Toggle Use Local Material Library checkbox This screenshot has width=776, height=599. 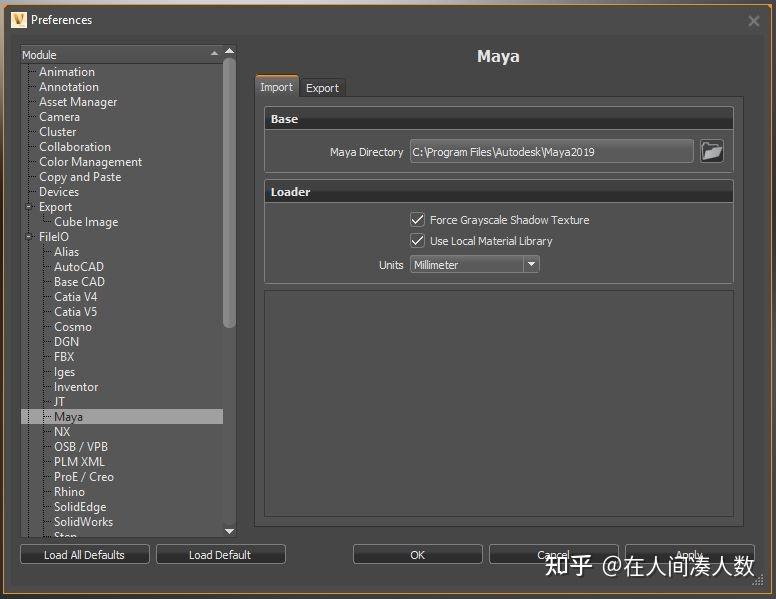417,241
